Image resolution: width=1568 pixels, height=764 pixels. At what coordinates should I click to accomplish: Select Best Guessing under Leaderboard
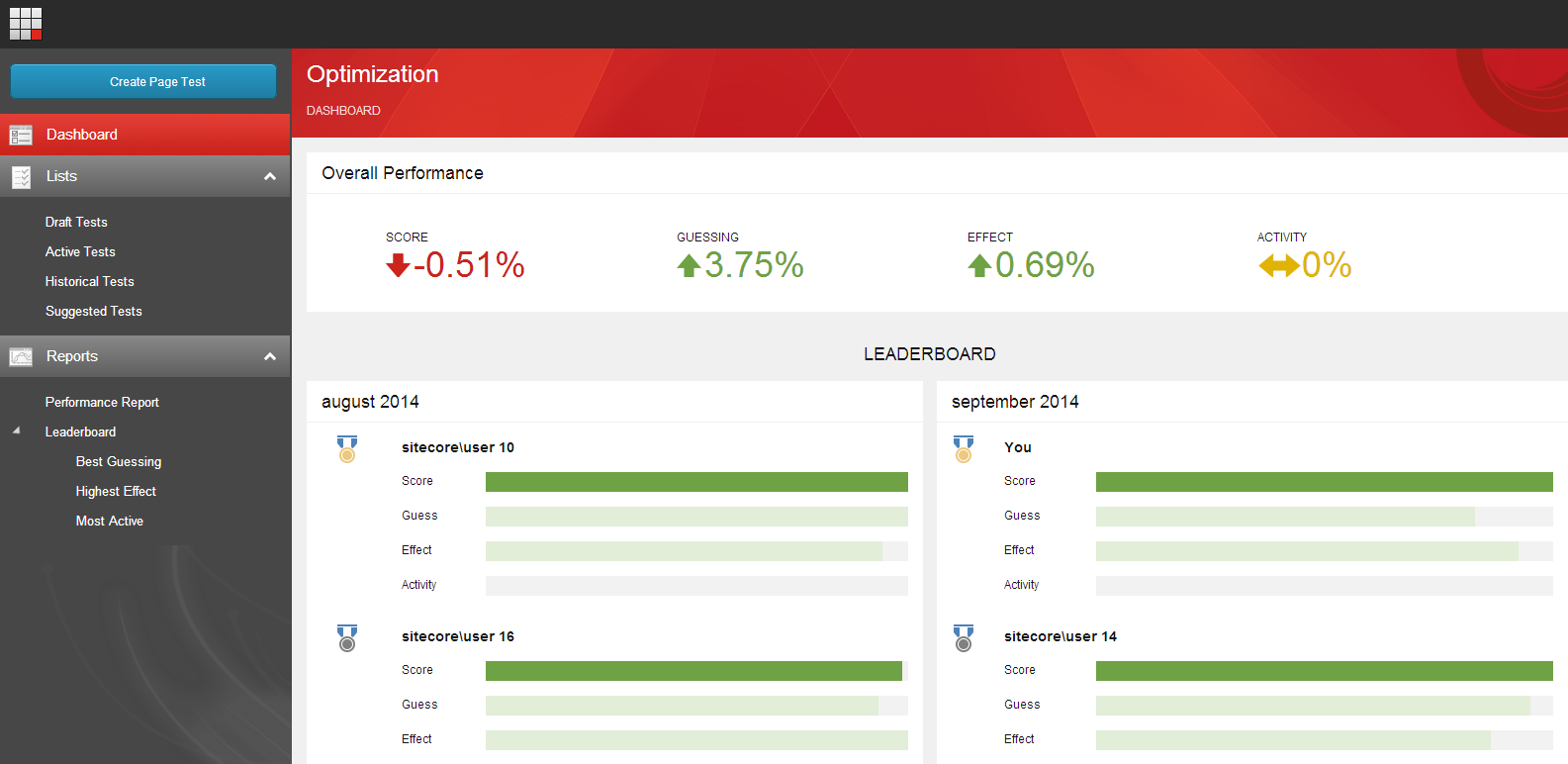tap(119, 462)
